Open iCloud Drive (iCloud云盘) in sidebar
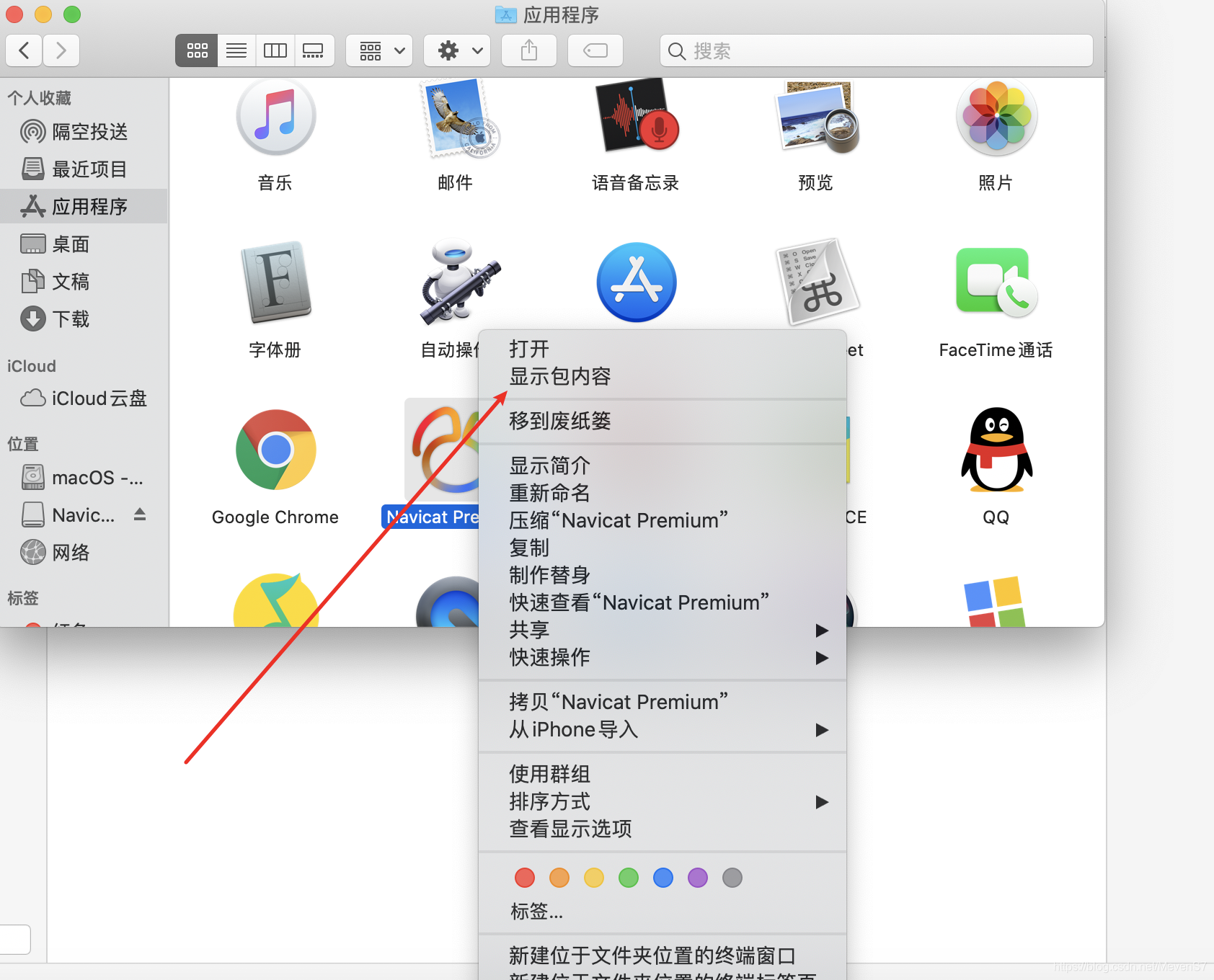Viewport: 1214px width, 980px height. [84, 398]
